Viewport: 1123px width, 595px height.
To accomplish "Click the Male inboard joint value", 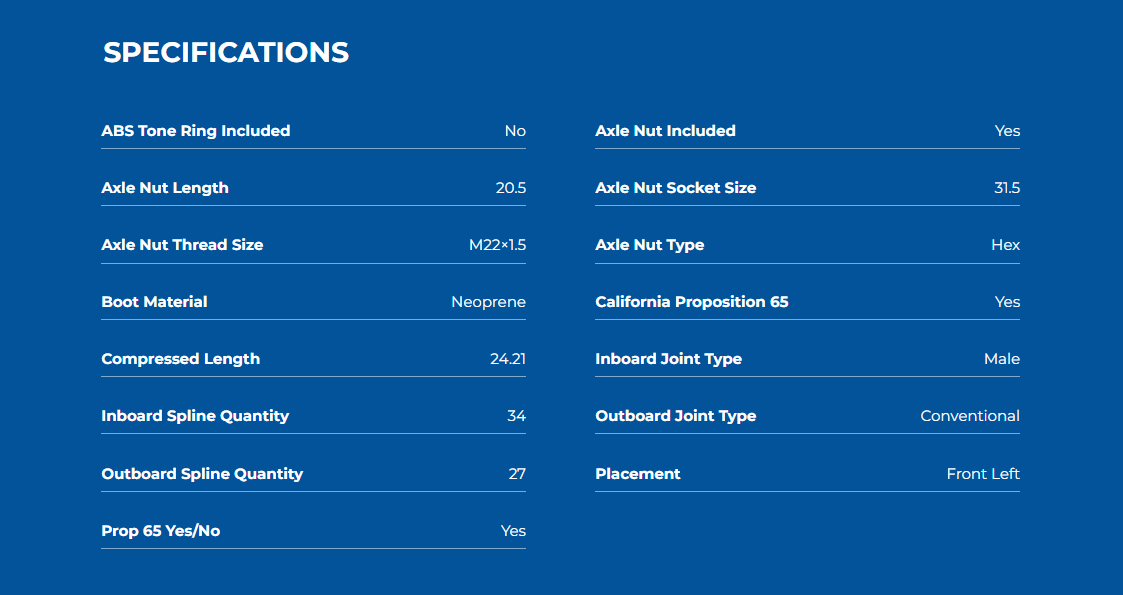I will 1002,359.
